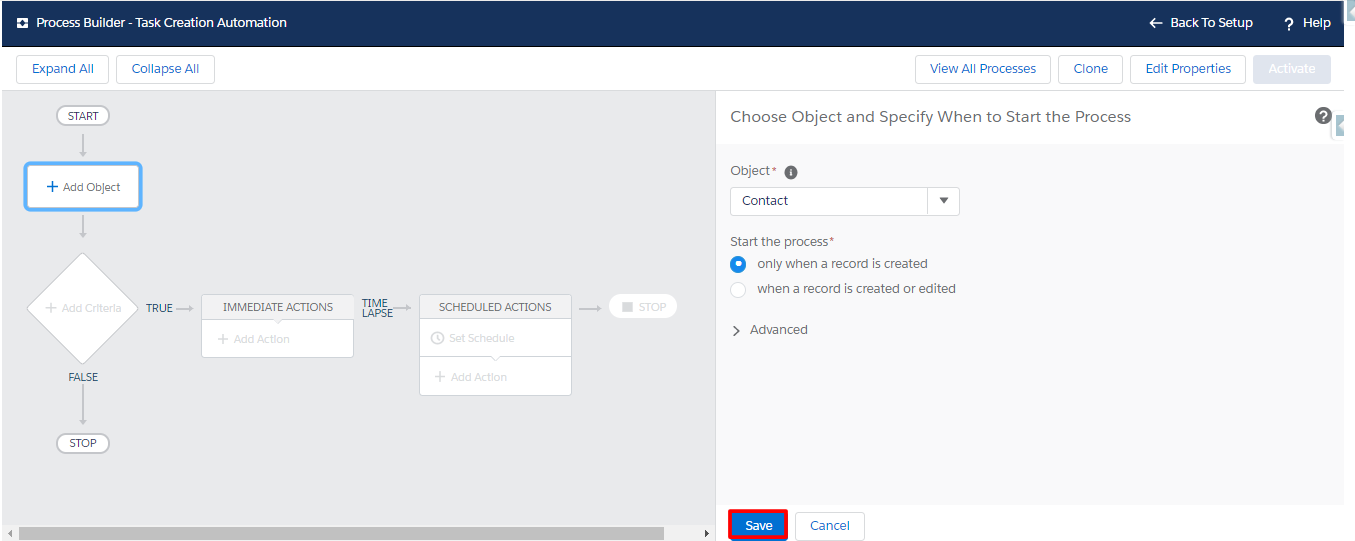The width and height of the screenshot is (1355, 541).
Task: Click the START node
Action: coord(83,116)
